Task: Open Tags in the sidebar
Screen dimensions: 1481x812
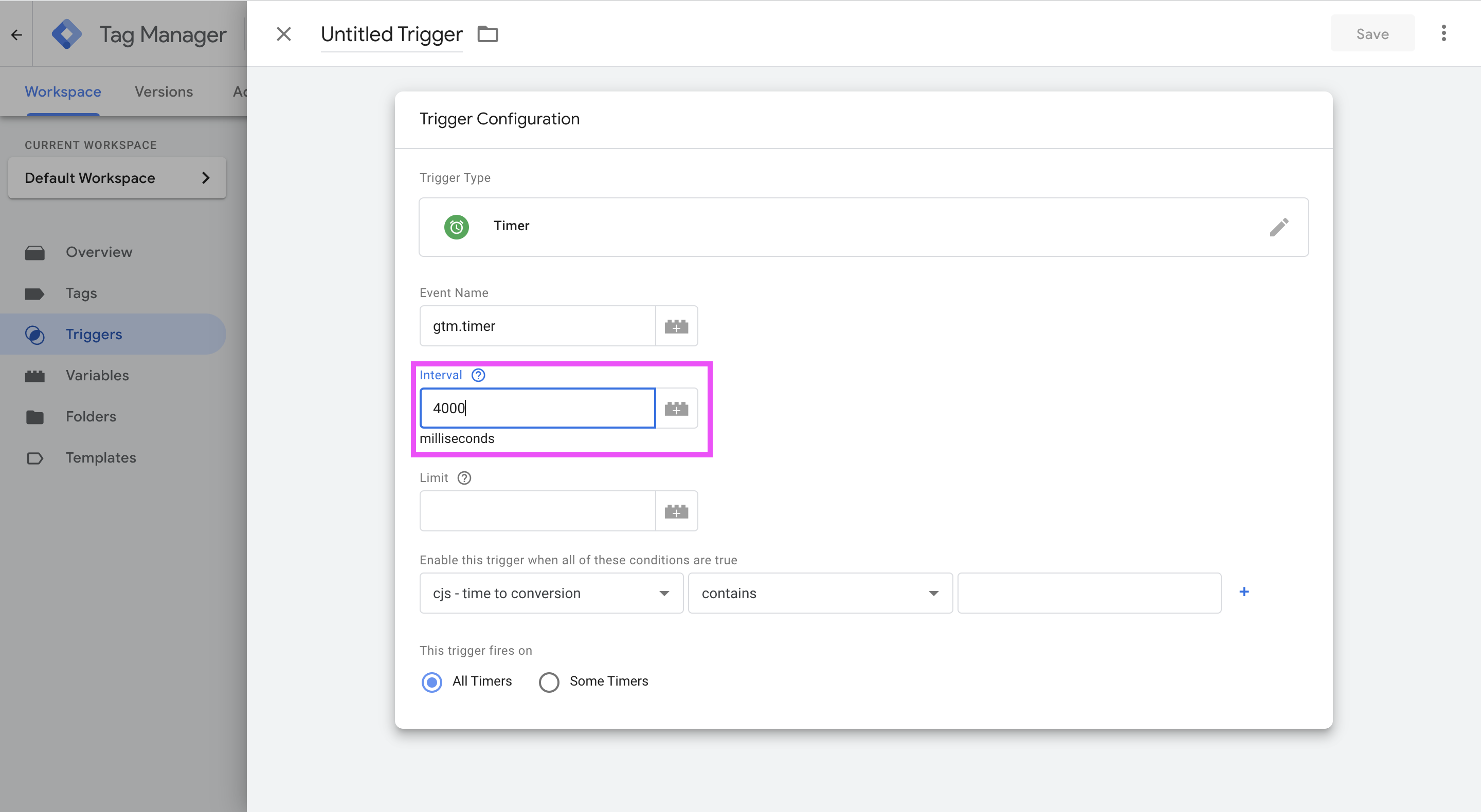Action: [81, 293]
